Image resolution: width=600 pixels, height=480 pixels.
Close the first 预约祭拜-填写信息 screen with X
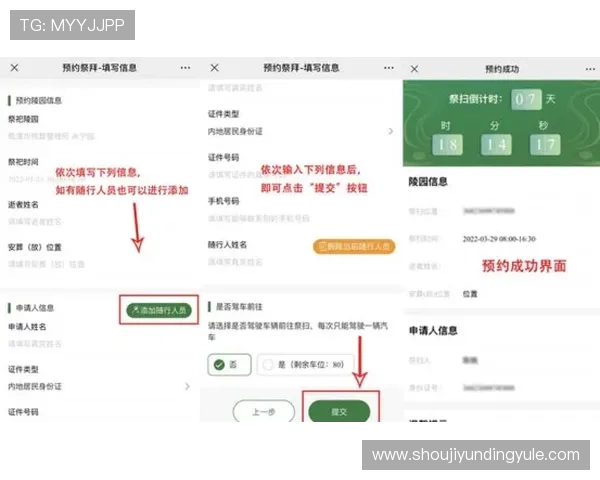click(15, 68)
